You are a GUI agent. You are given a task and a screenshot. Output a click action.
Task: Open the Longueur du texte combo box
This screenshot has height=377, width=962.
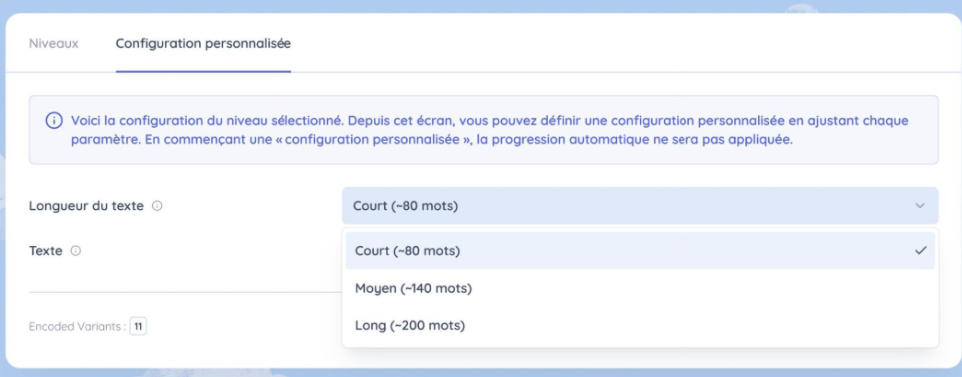640,206
